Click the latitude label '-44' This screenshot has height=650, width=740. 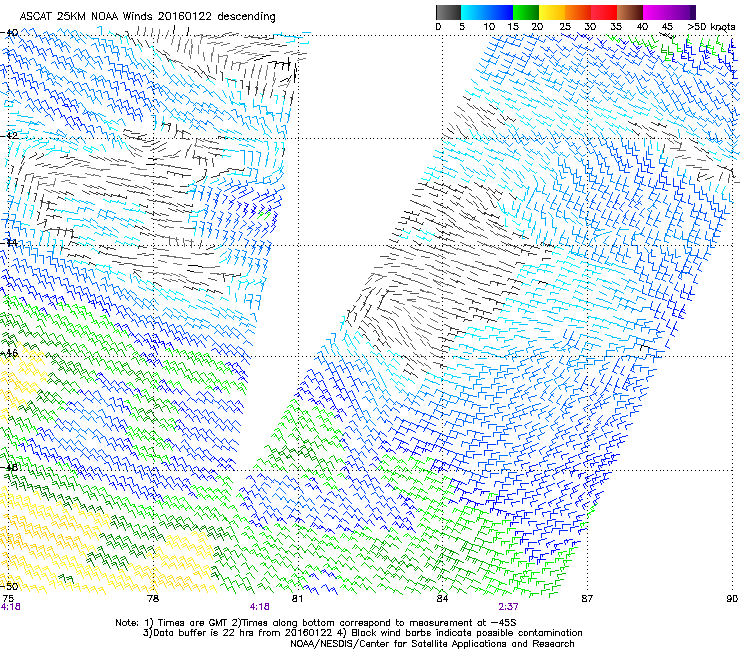[9, 243]
